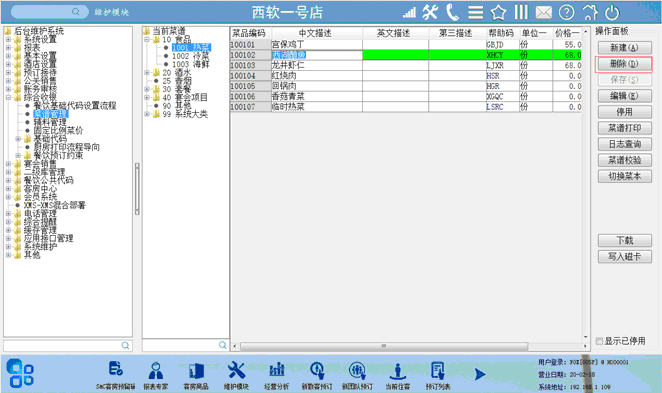Image resolution: width=662 pixels, height=393 pixels.
Task: Expand the 基本设置 tree node
Action: [8, 56]
